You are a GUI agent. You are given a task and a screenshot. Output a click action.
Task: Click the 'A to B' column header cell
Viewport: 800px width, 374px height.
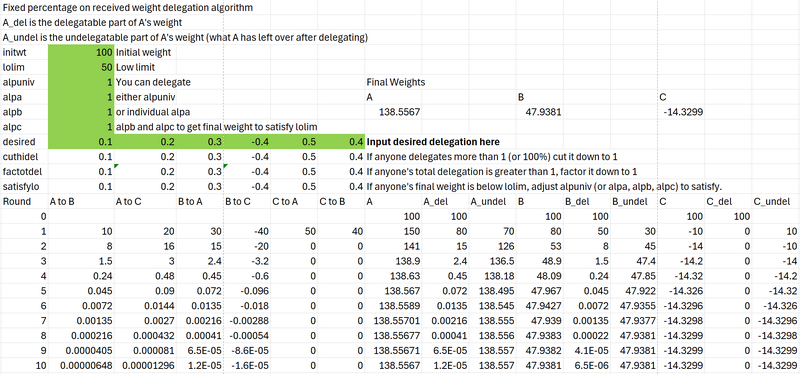[x=81, y=201]
